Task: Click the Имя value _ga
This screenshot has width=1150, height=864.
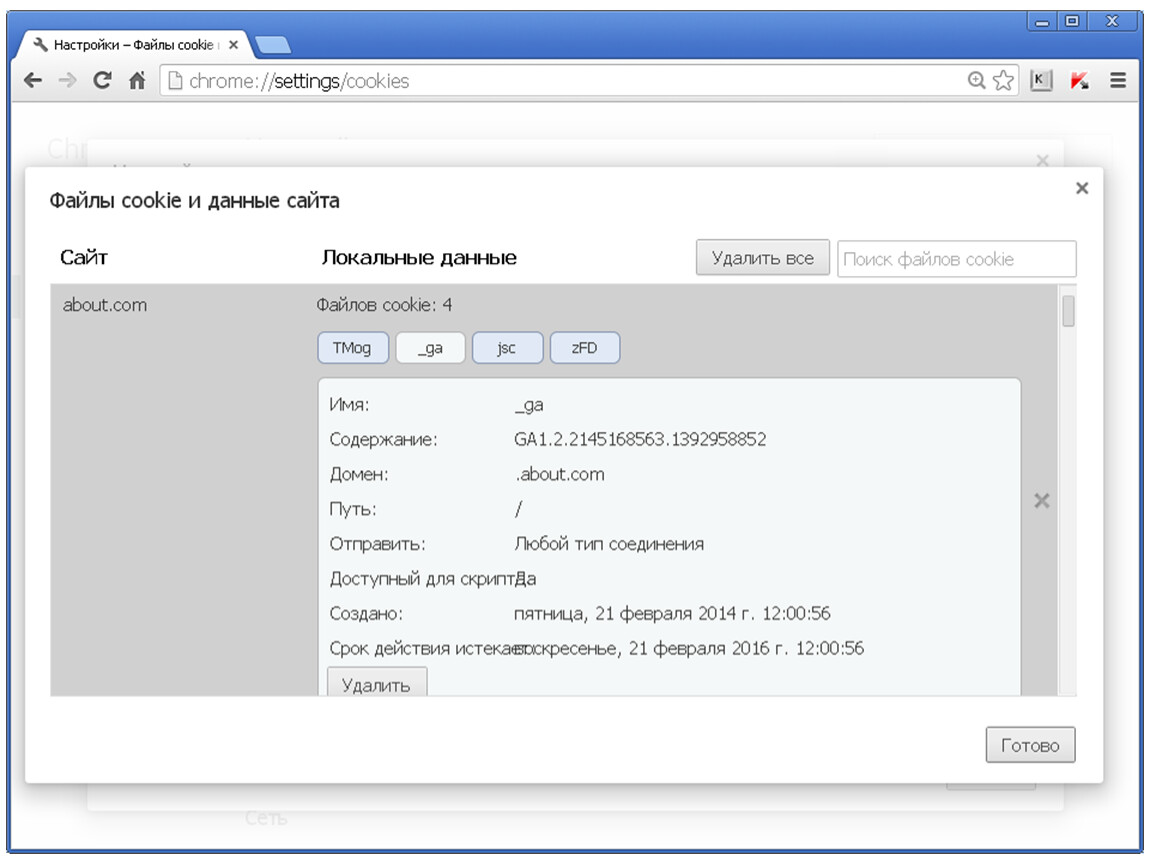Action: [x=530, y=405]
